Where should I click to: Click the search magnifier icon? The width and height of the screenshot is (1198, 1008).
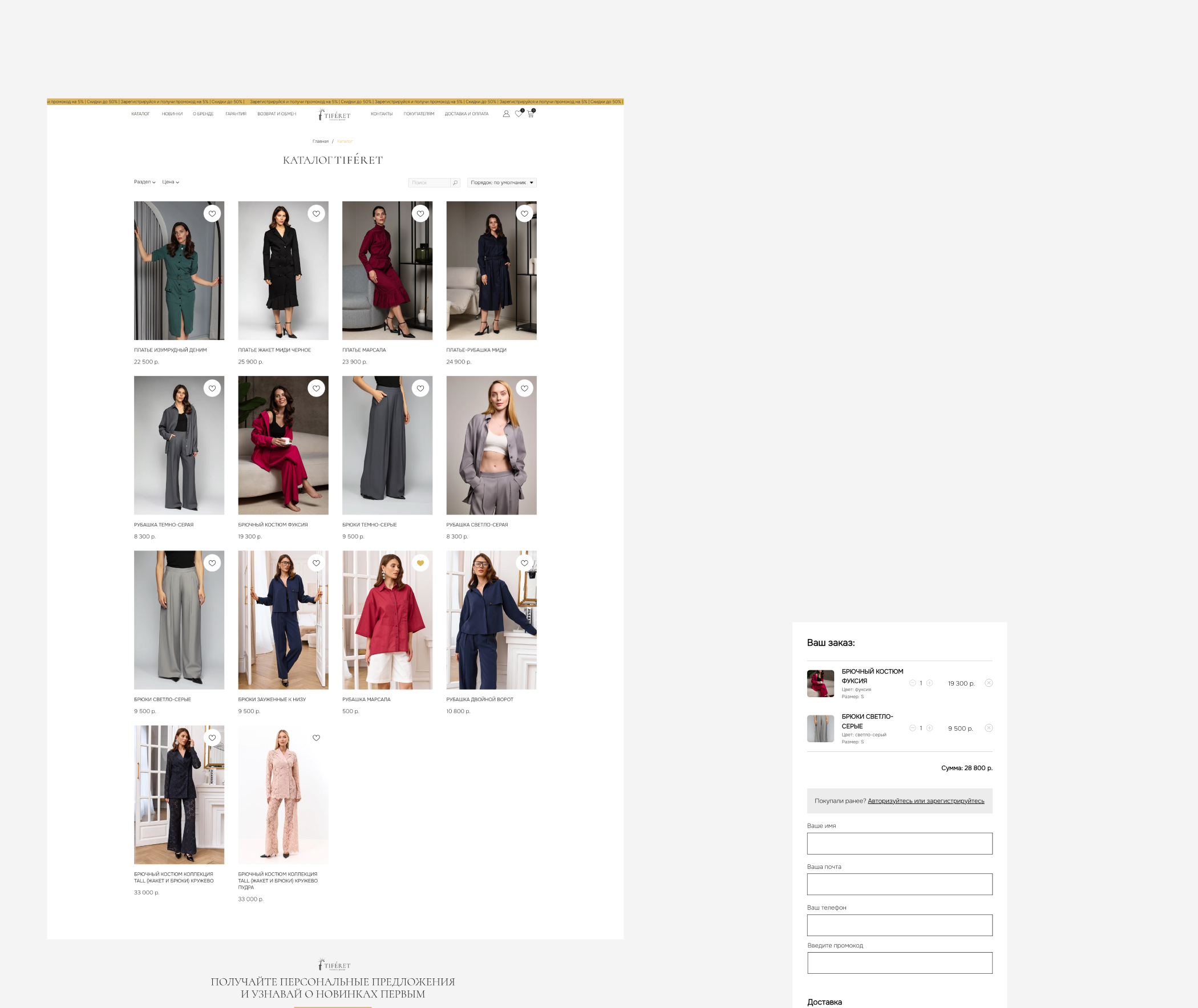455,183
